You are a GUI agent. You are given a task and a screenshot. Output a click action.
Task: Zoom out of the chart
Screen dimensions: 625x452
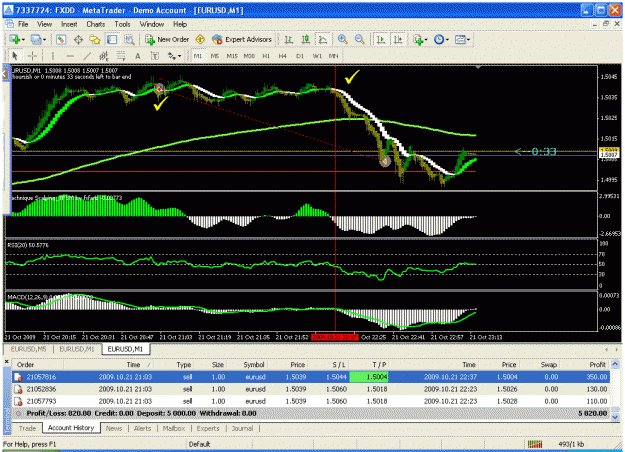coord(360,39)
